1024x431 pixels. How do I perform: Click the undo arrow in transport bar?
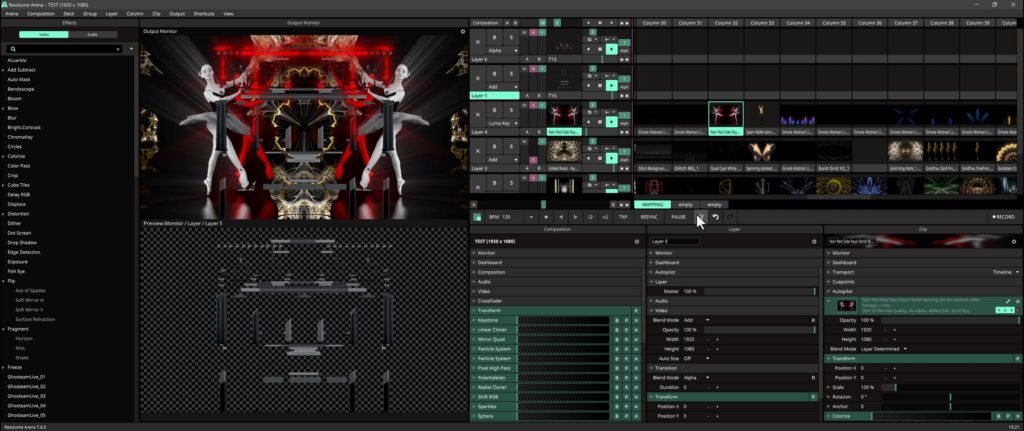tap(716, 217)
